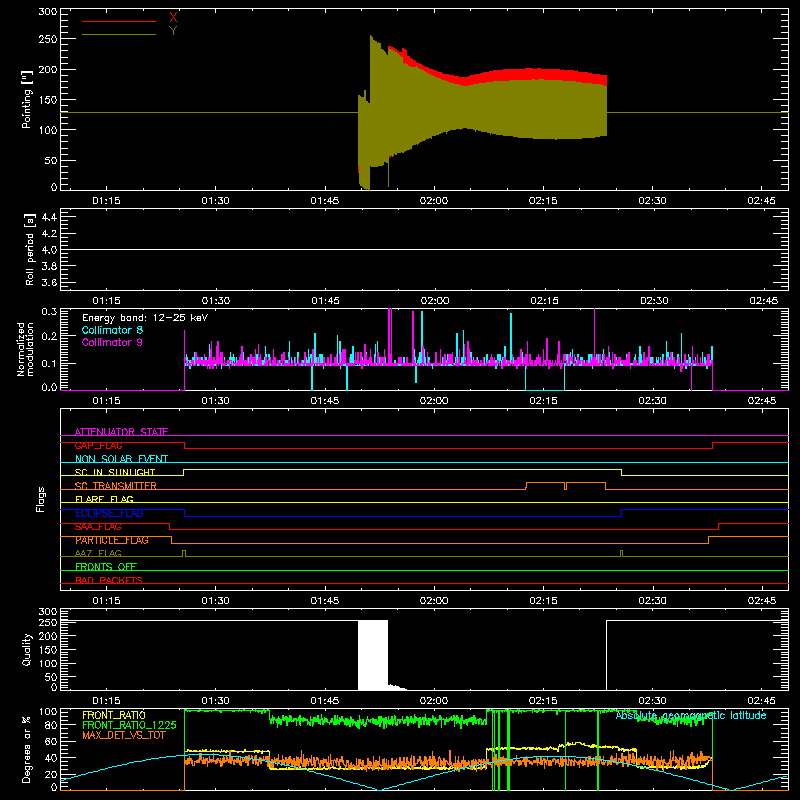Select the GAP_FLAG label
Screen dimensions: 800x800
98,445
